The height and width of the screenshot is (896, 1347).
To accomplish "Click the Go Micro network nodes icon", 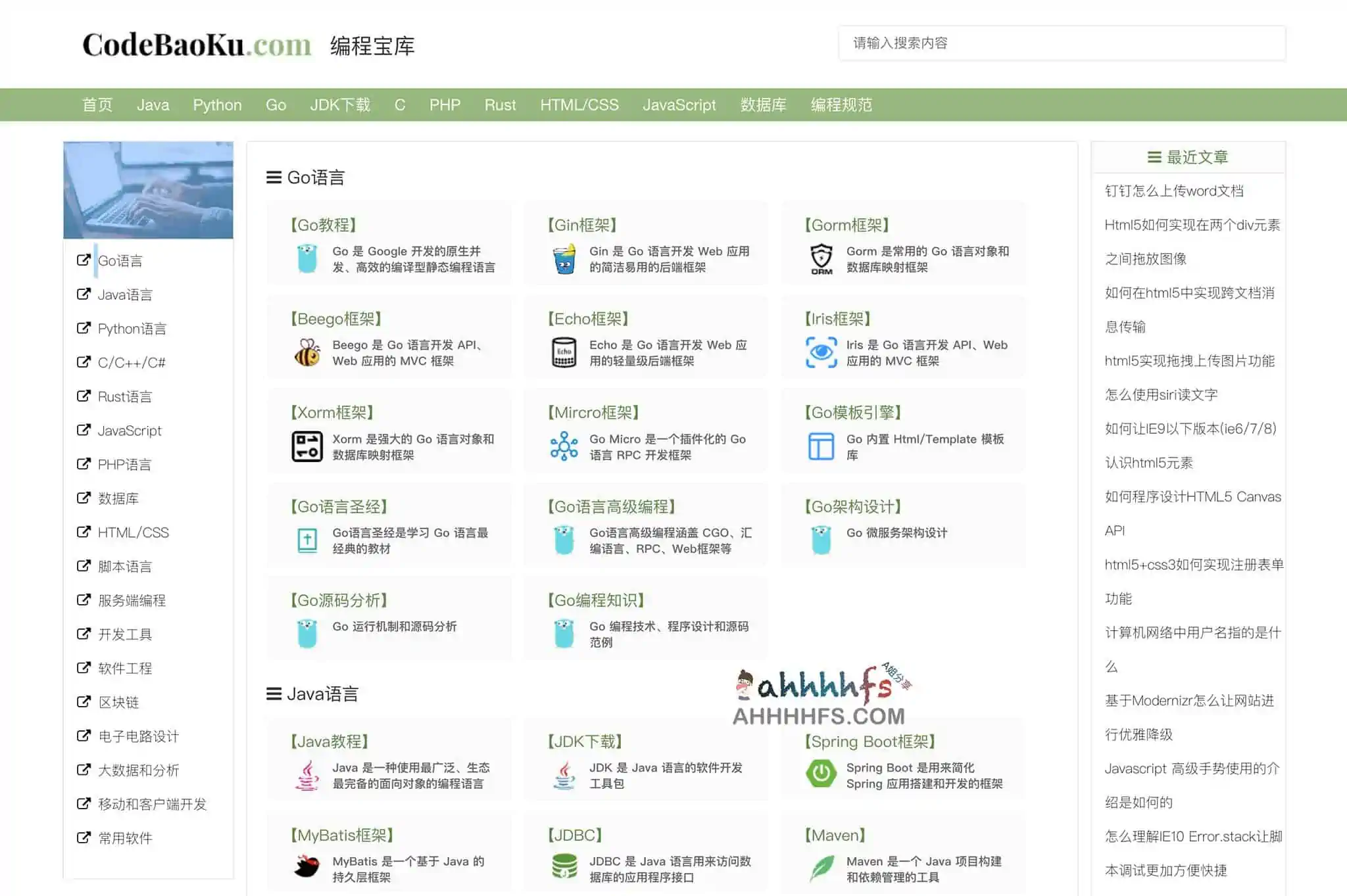I will (x=562, y=446).
